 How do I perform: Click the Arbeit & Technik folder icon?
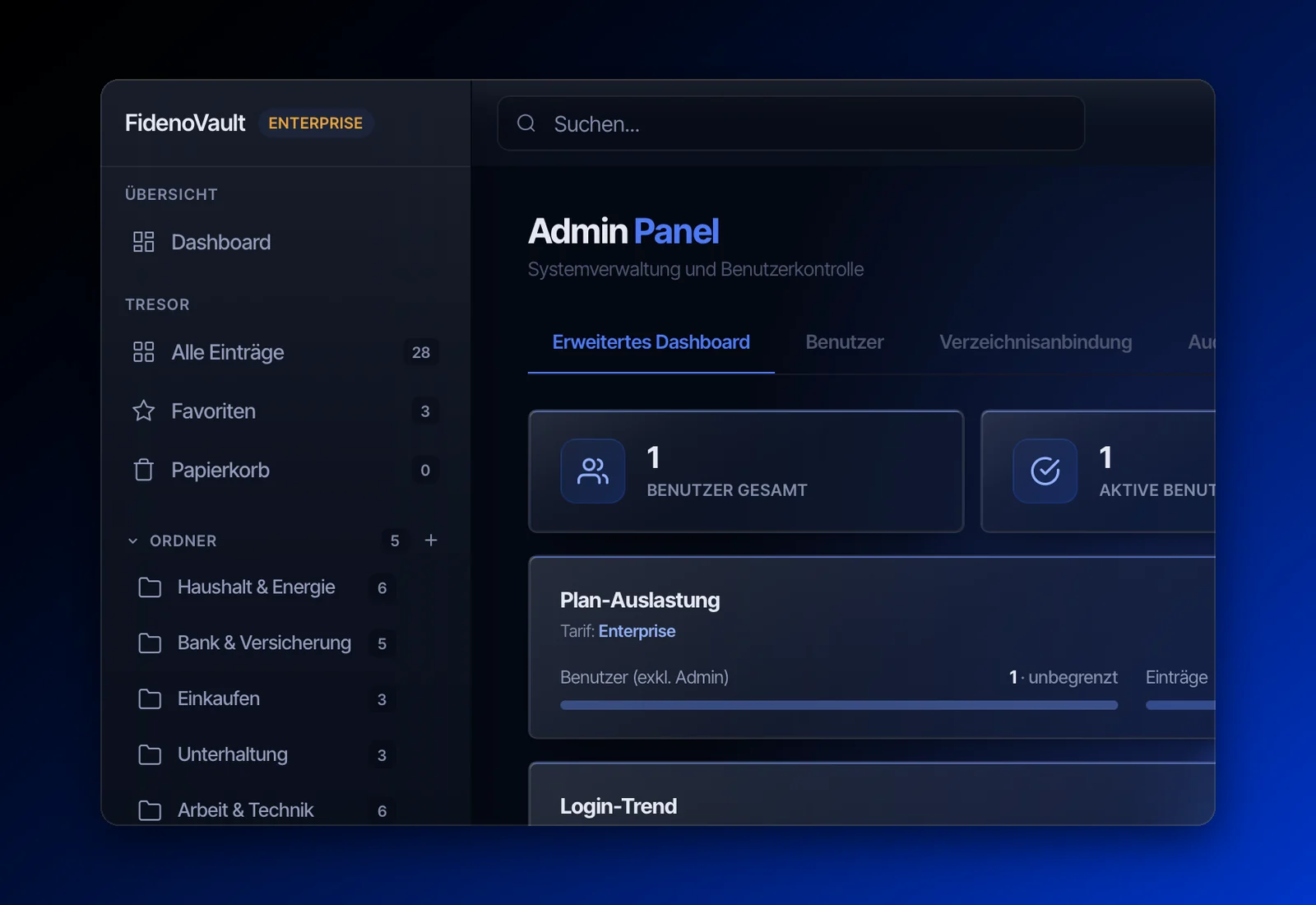point(150,810)
